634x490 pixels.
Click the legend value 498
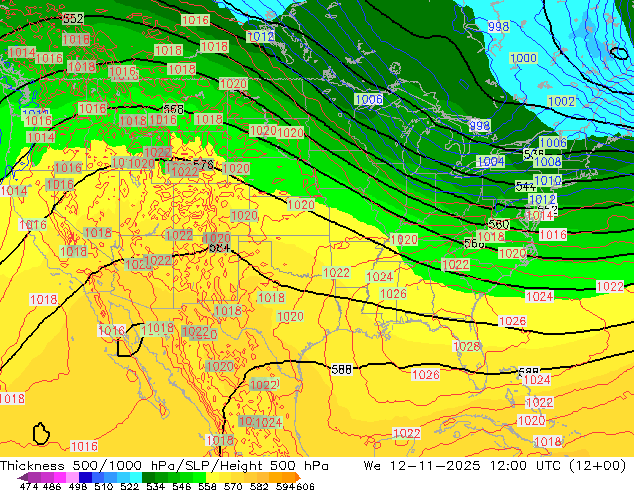(78, 486)
